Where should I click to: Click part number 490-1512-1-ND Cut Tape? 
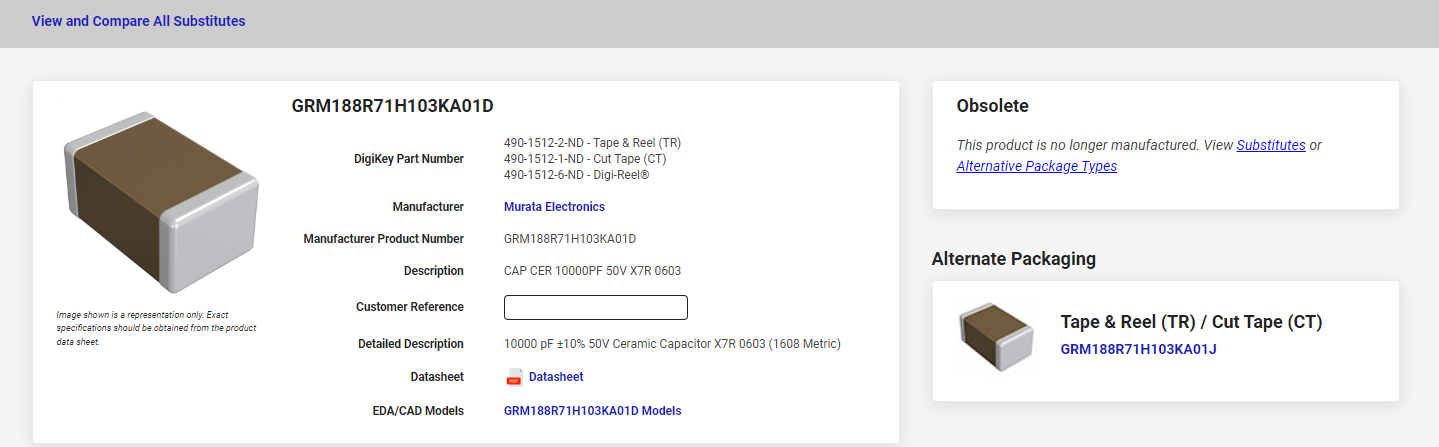click(585, 159)
